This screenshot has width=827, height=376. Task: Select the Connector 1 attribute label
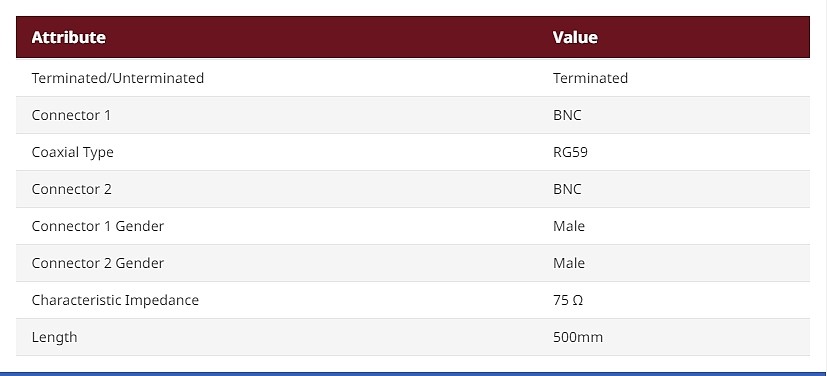[71, 115]
